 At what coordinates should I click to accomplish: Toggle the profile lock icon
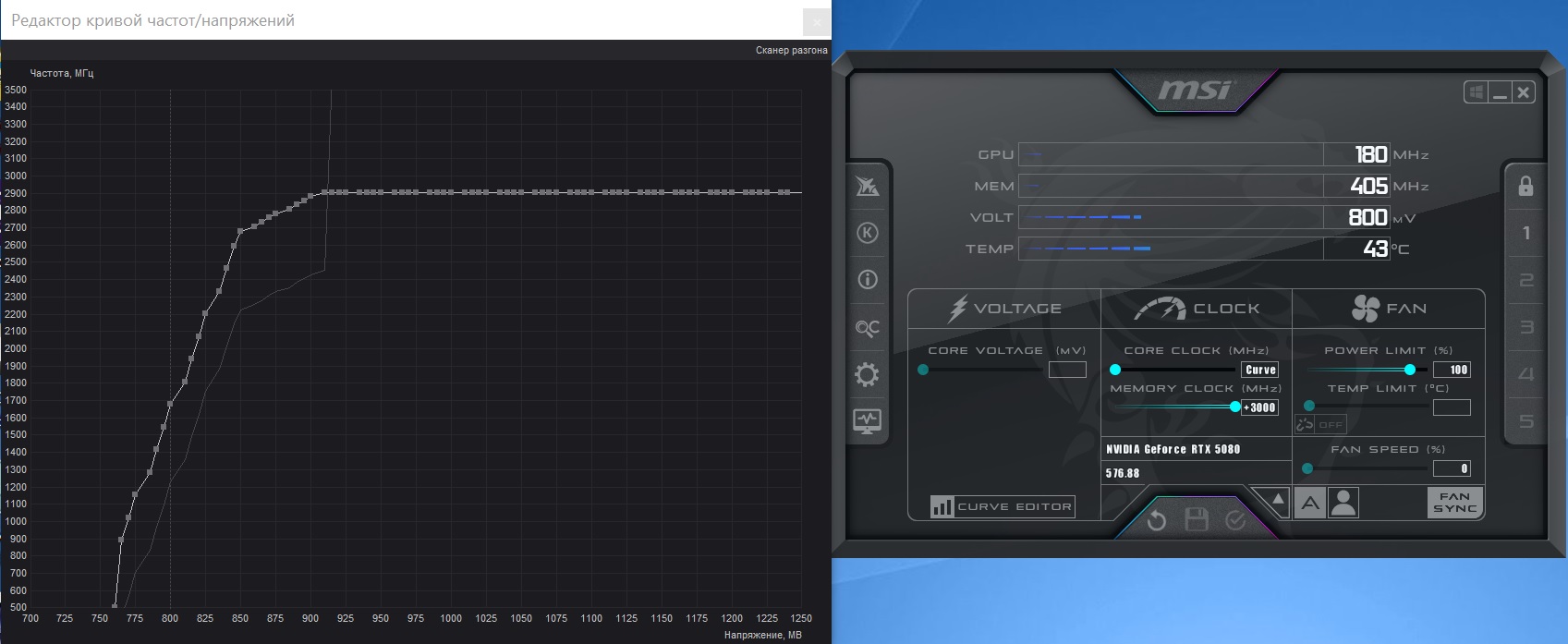1525,186
